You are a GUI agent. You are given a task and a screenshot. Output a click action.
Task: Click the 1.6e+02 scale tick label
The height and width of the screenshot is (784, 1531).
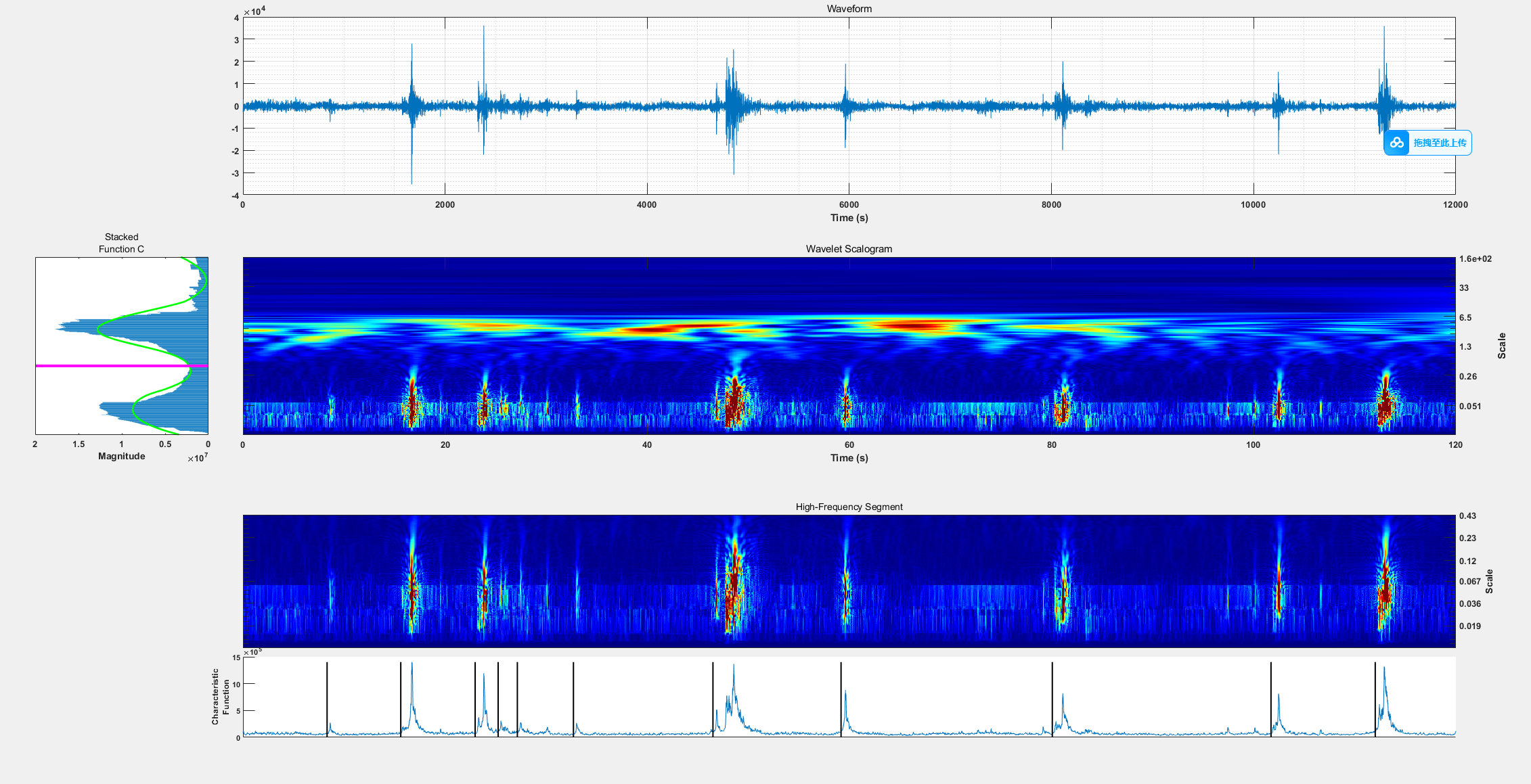pyautogui.click(x=1475, y=259)
